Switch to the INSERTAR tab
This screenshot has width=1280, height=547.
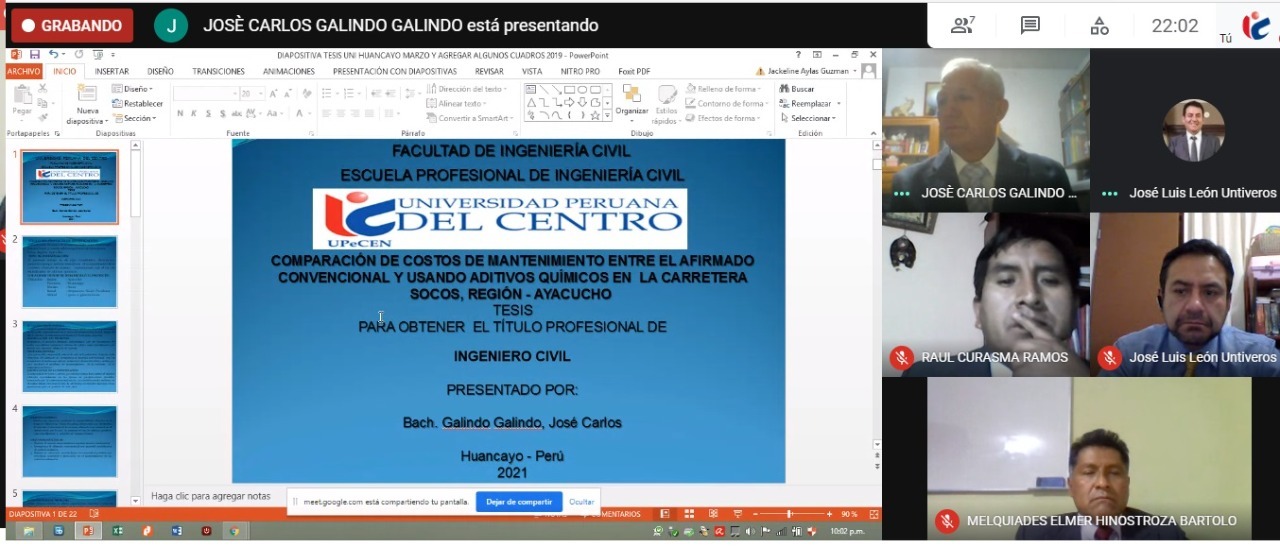tap(112, 72)
